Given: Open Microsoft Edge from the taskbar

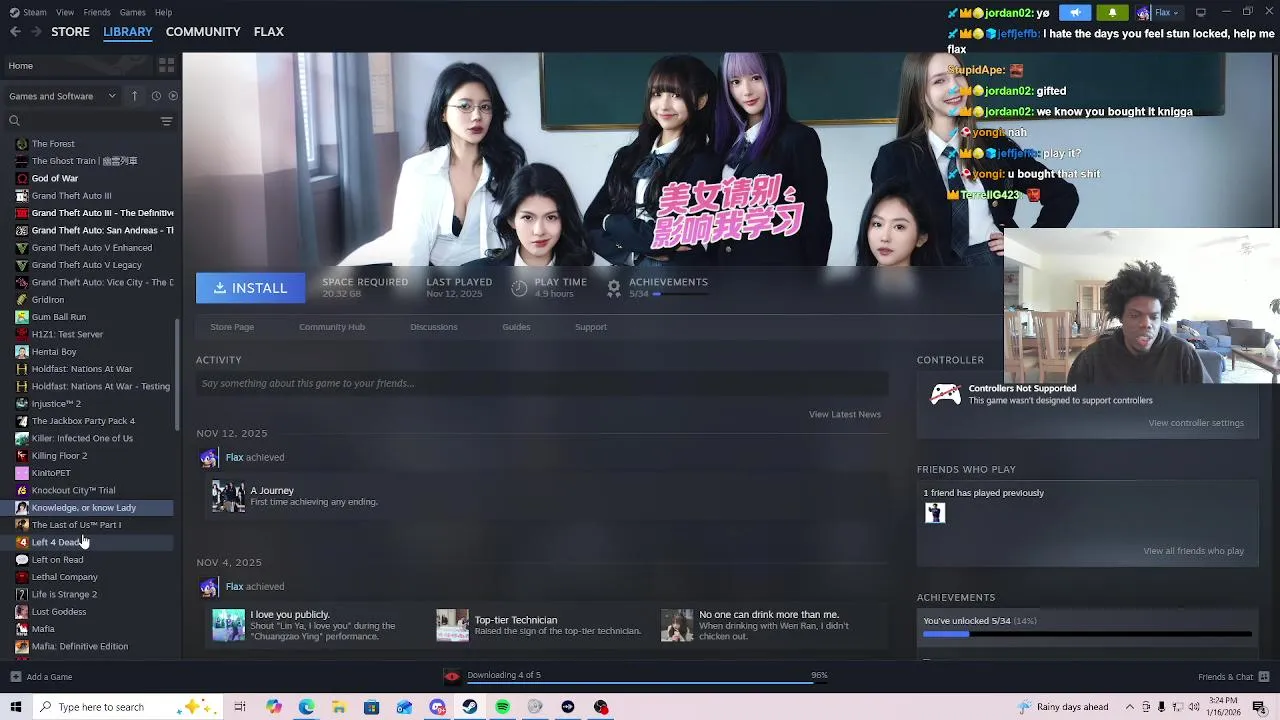Looking at the screenshot, I should coord(306,707).
